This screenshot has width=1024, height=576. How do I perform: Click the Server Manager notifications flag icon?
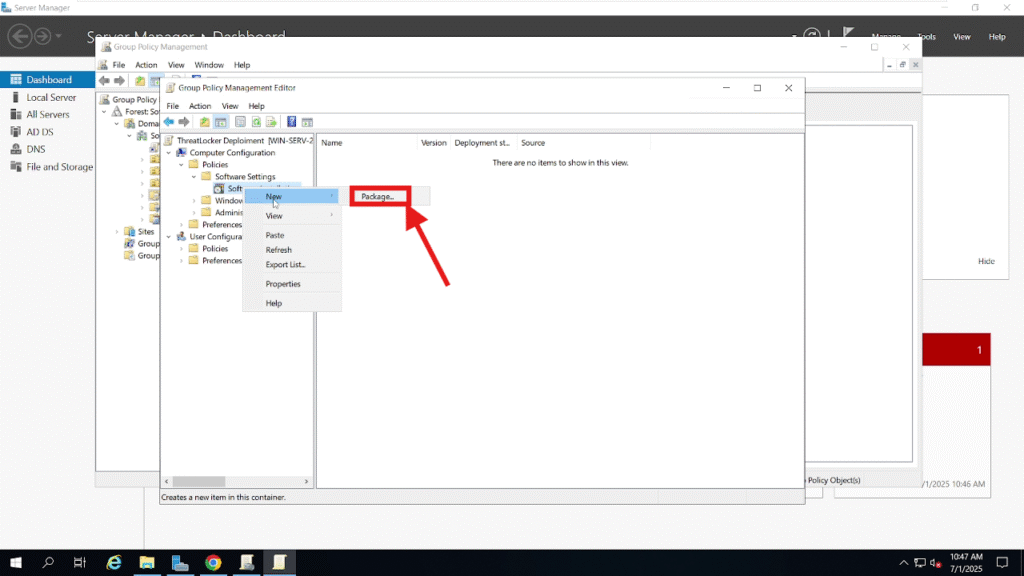(848, 33)
